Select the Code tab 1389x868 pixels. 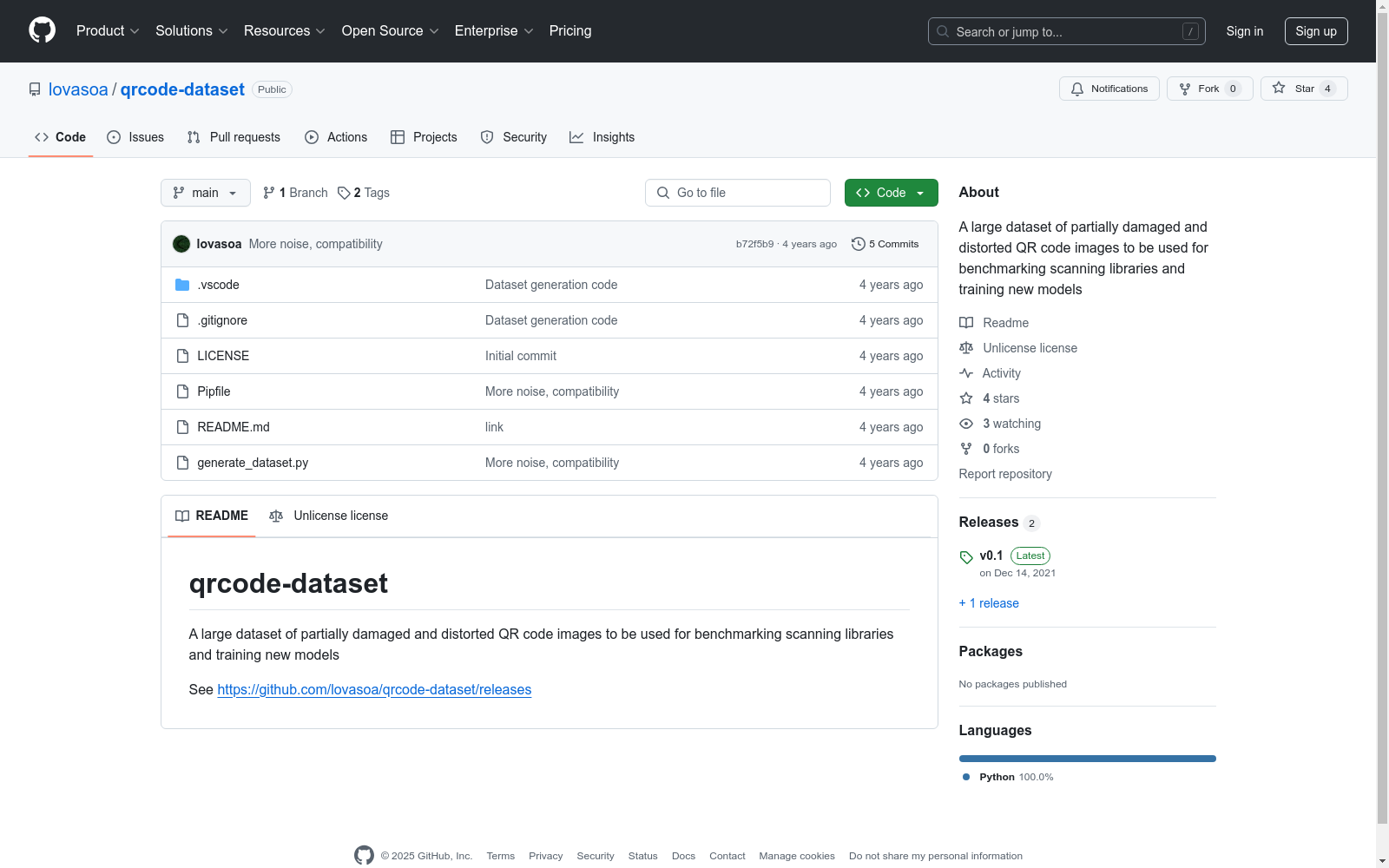[61, 137]
